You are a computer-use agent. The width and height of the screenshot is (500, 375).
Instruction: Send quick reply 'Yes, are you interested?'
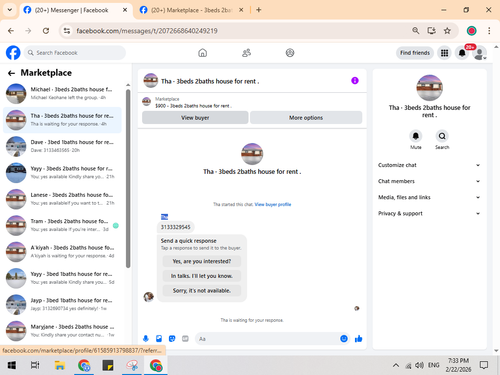[x=202, y=261]
